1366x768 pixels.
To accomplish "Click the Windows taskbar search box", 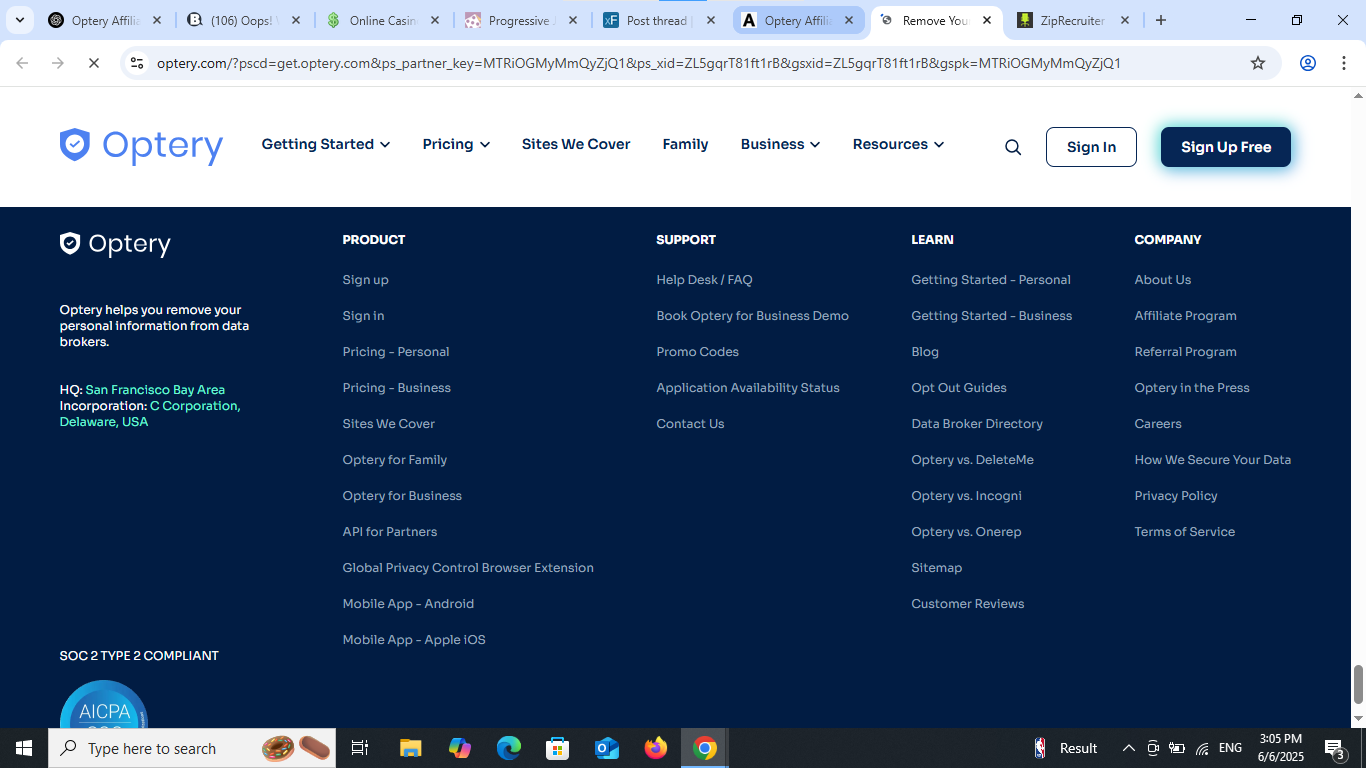I will click(191, 748).
